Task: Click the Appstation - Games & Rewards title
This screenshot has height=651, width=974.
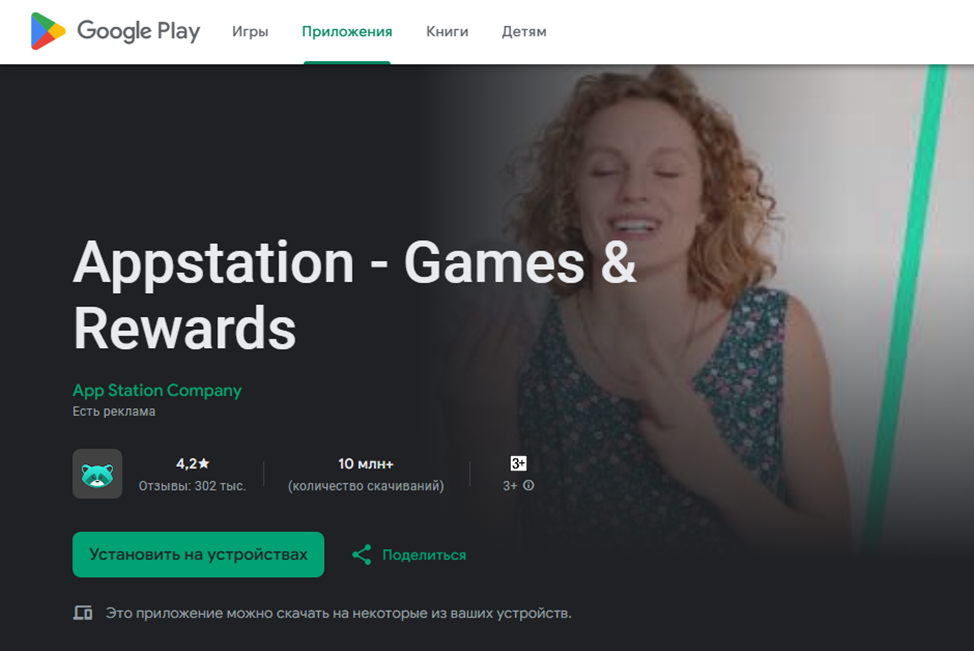Action: (x=354, y=296)
